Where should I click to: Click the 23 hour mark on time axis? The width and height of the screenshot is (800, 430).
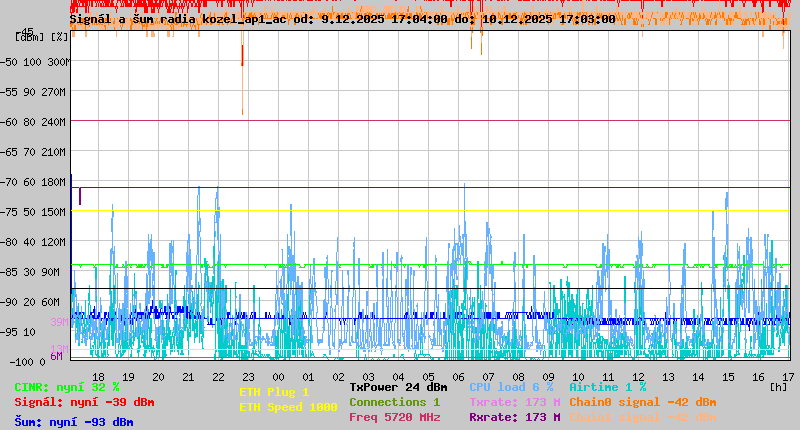pyautogui.click(x=249, y=376)
